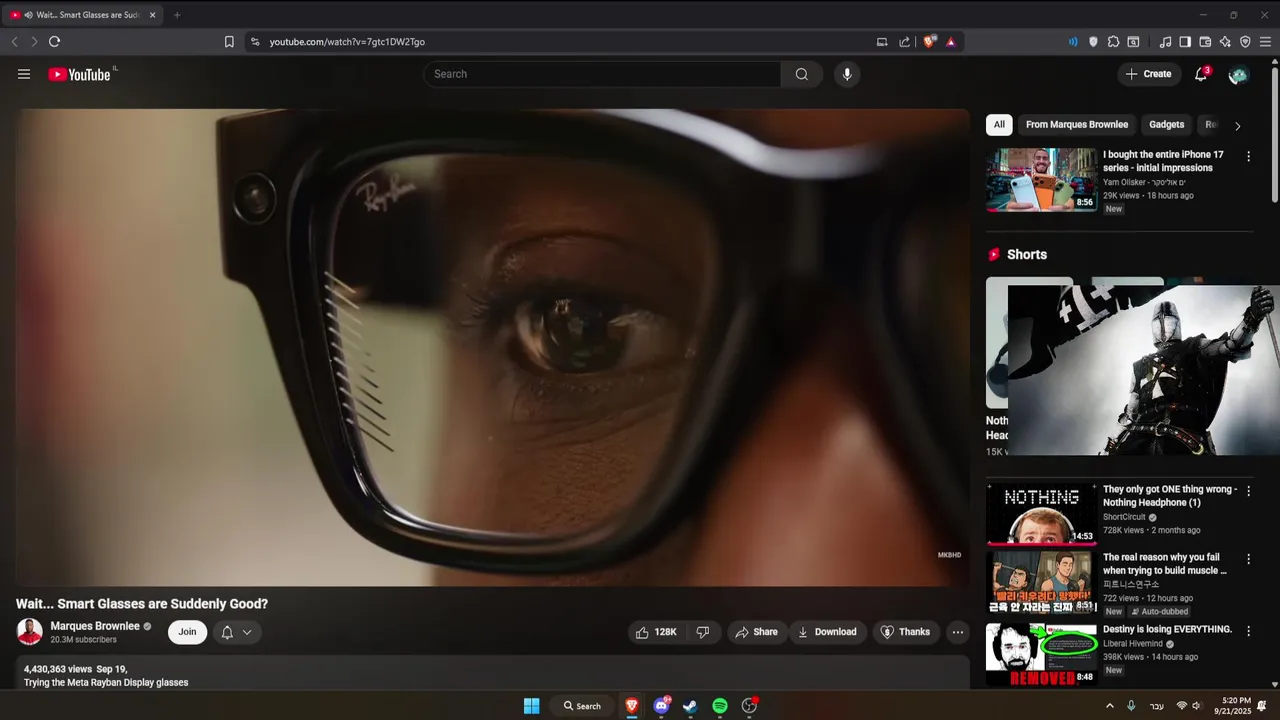
Task: Switch to the Smart Glasses browser tab
Action: [x=84, y=15]
